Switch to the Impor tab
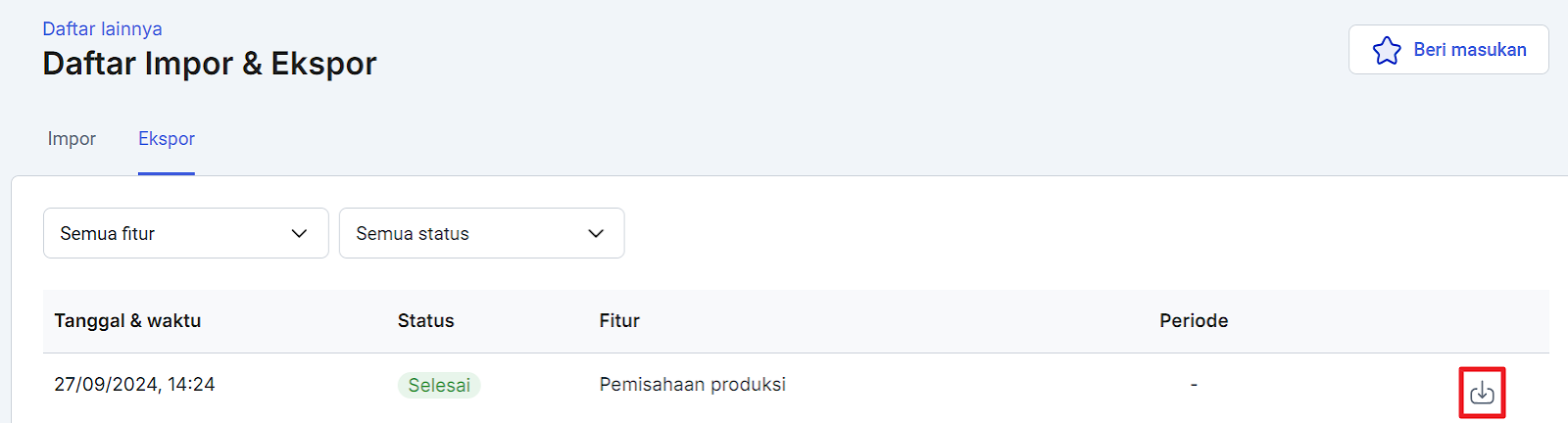The image size is (1568, 423). (72, 139)
